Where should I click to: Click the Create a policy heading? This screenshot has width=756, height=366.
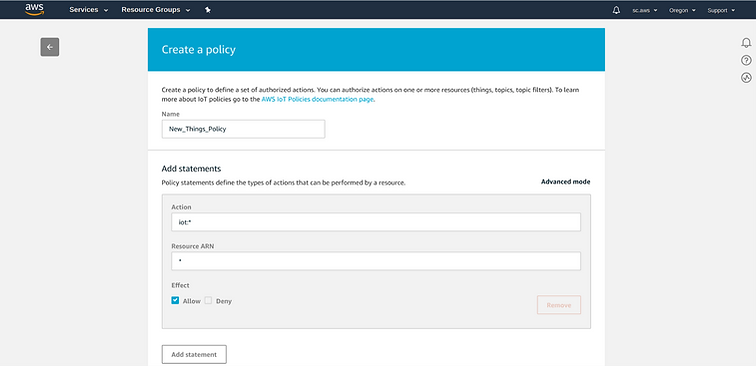[199, 50]
